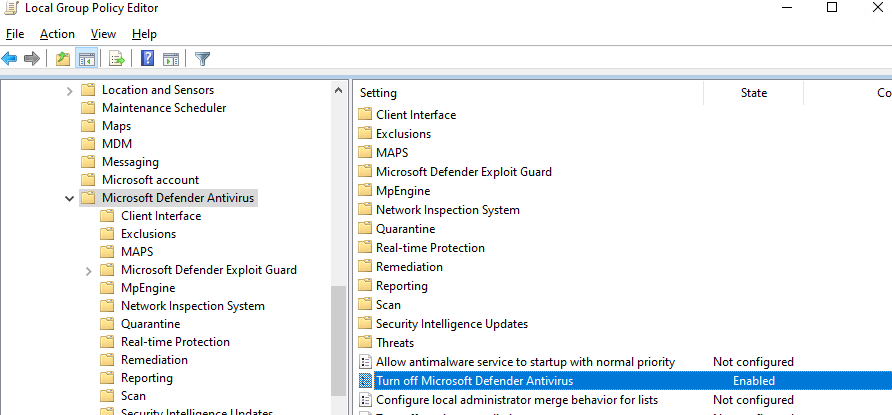Select Quarantine in the left tree
The width and height of the screenshot is (892, 415).
(151, 324)
